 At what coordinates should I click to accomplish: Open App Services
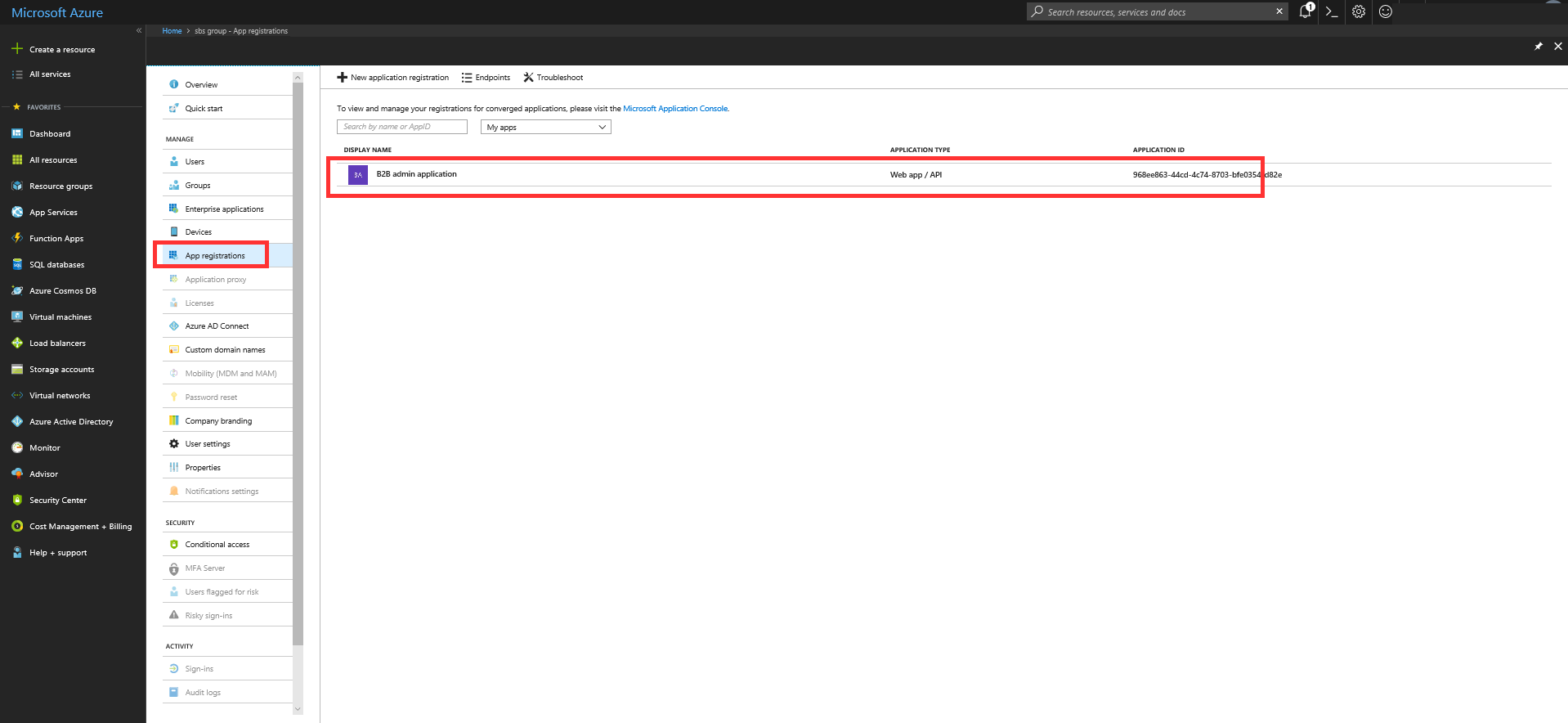coord(53,213)
